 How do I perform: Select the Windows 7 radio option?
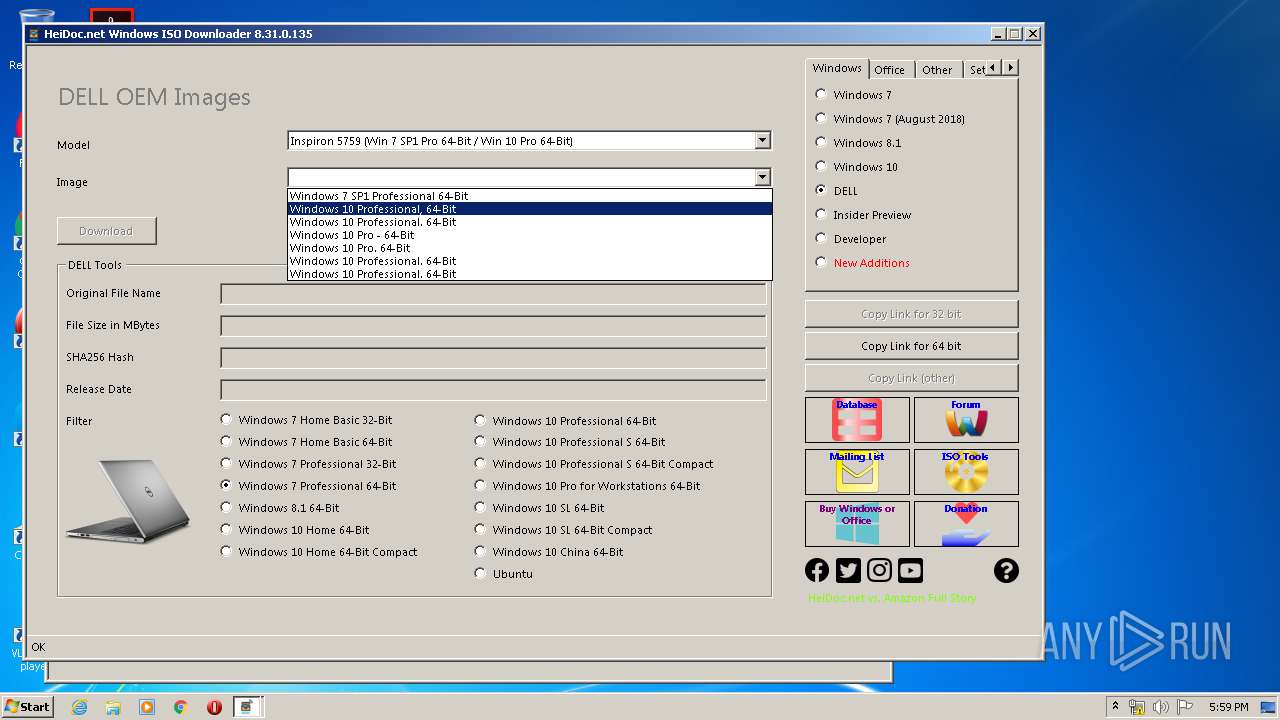click(853, 95)
